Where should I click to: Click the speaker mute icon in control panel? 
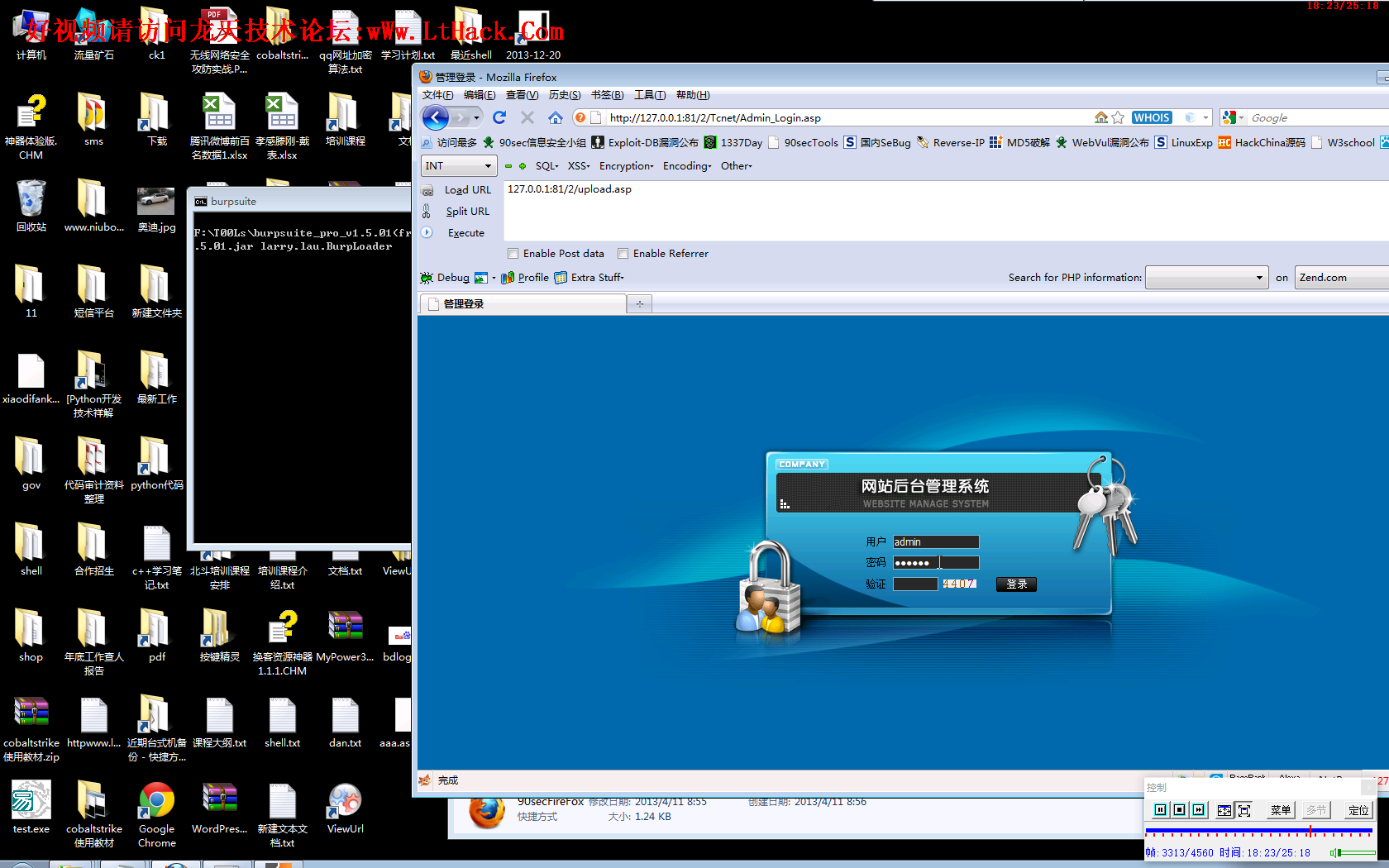[1333, 852]
